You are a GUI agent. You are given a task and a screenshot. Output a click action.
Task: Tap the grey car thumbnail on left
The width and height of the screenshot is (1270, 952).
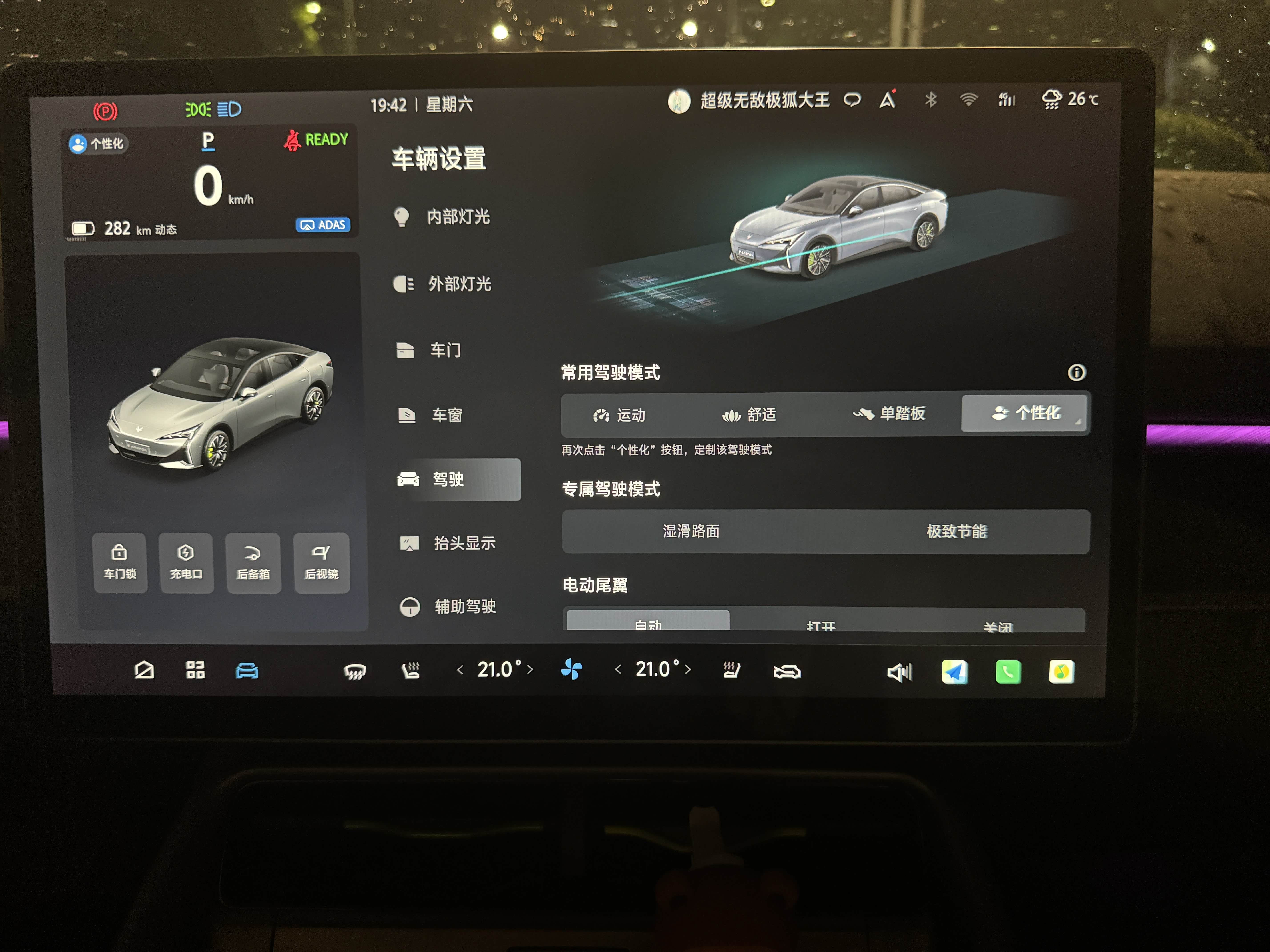221,405
